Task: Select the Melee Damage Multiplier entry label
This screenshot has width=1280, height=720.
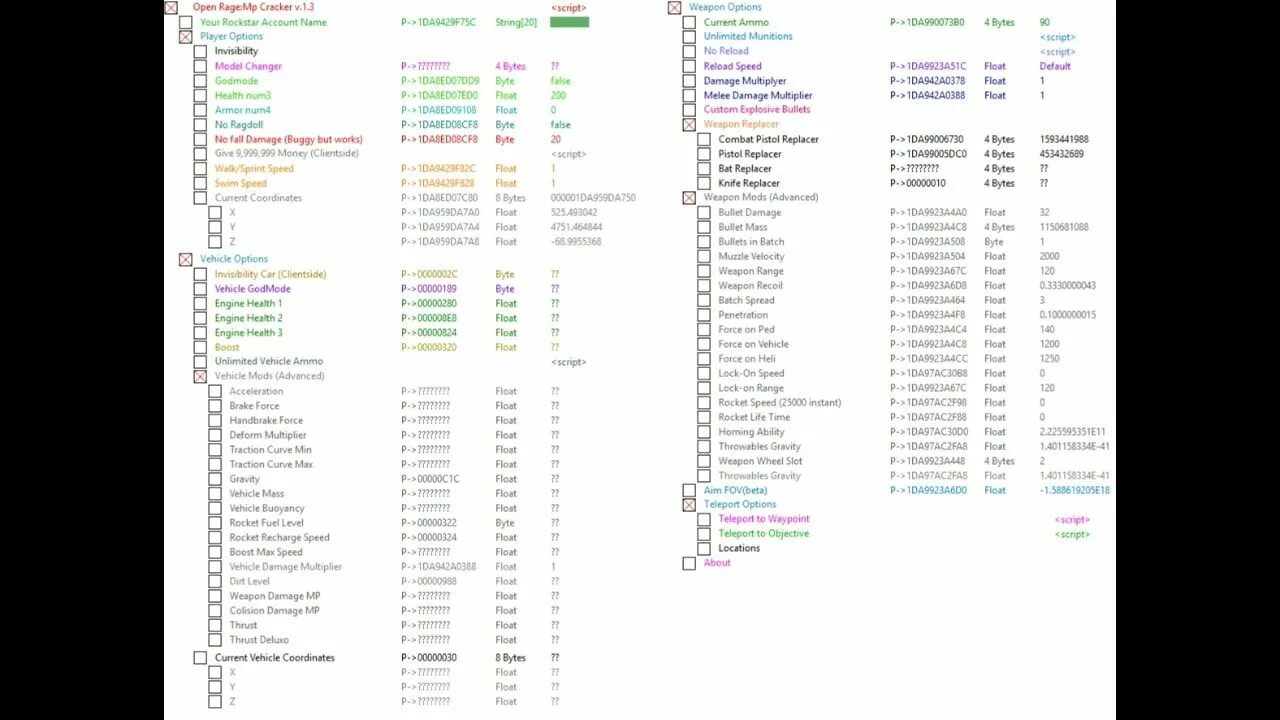Action: tap(758, 95)
